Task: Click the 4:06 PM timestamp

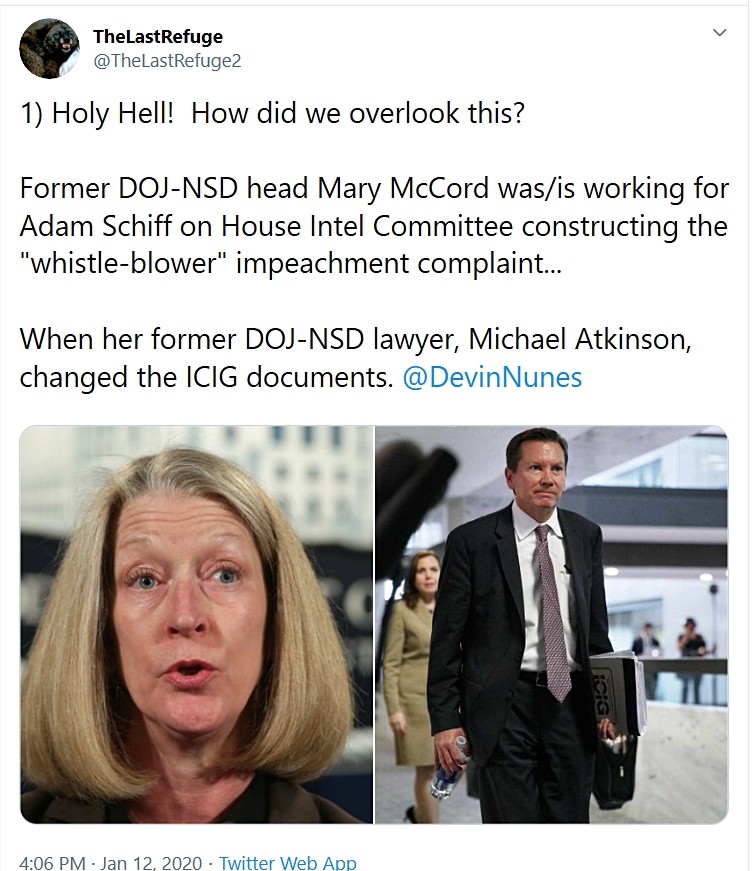Action: tap(52, 862)
